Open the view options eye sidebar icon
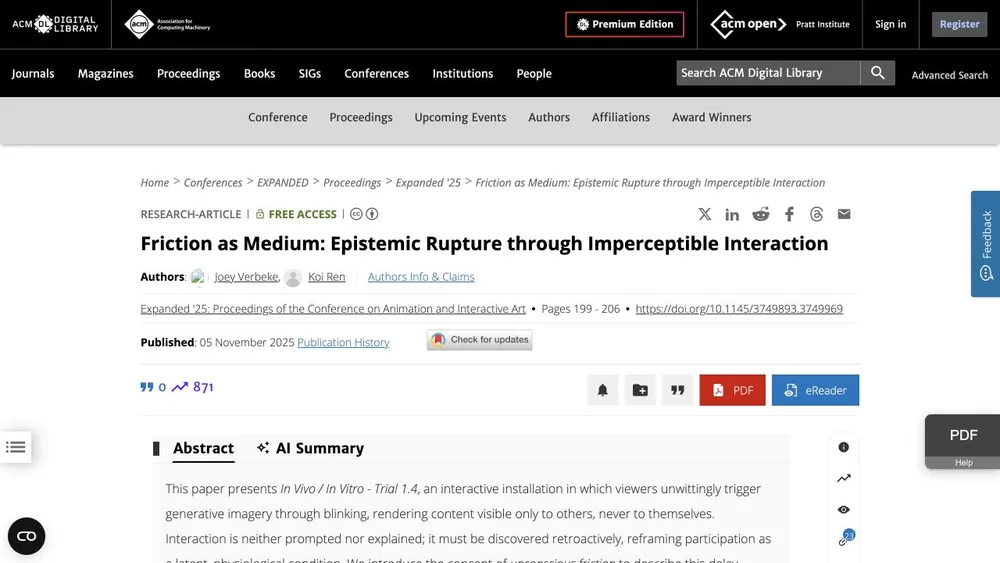1000x563 pixels. (x=844, y=509)
